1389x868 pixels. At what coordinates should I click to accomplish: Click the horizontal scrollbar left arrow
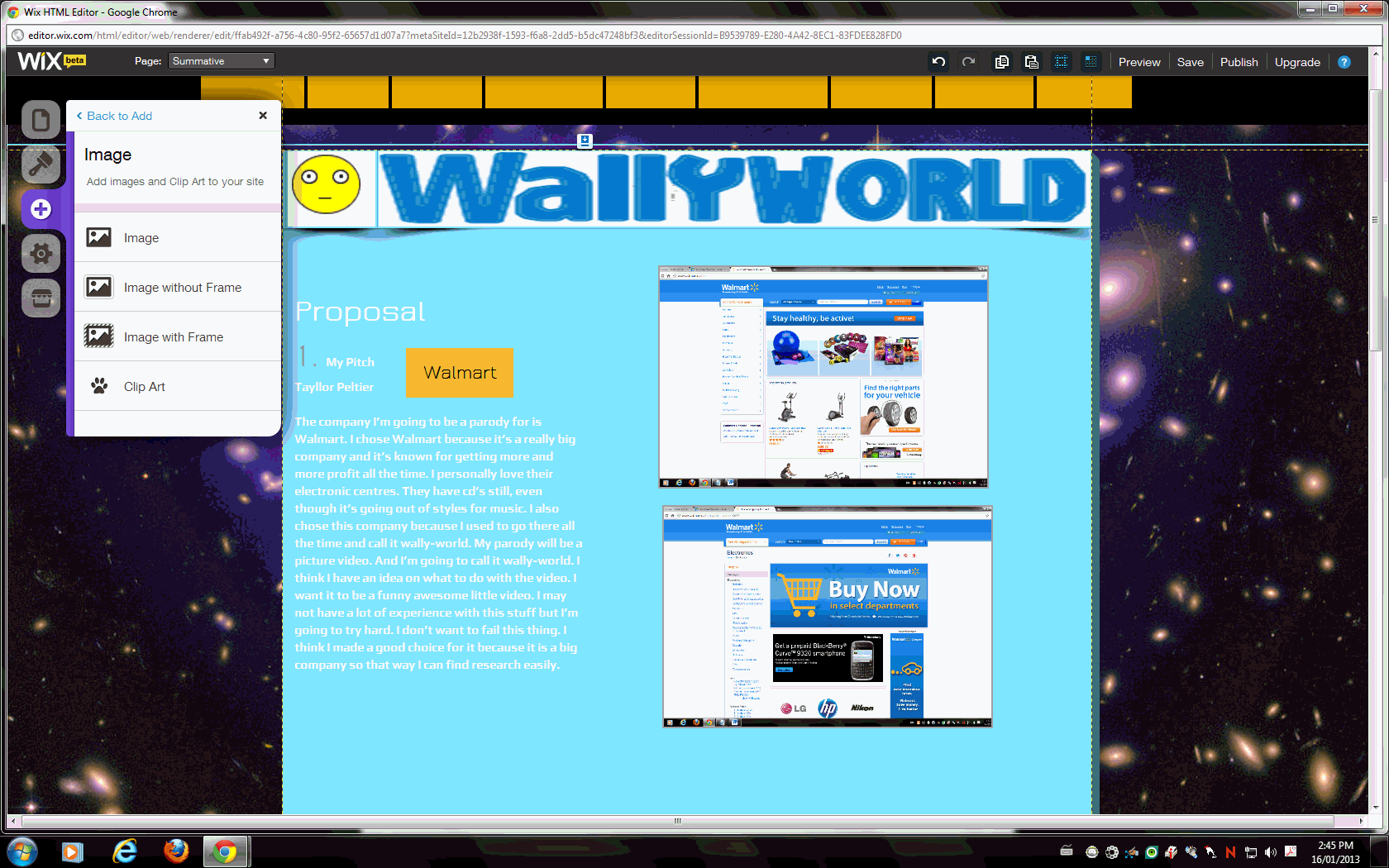12,821
